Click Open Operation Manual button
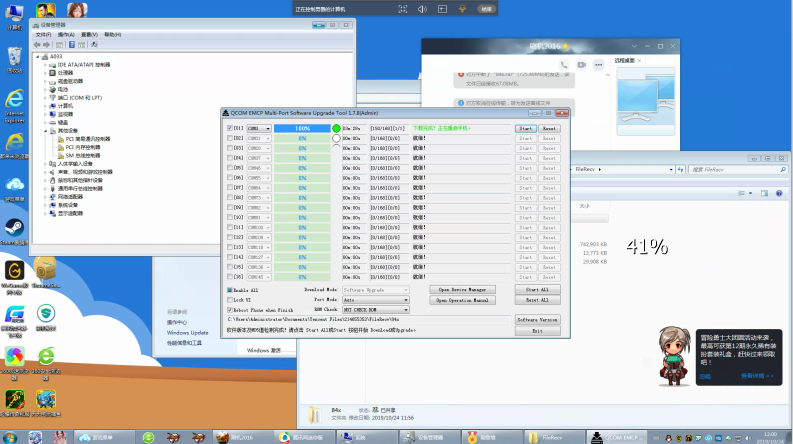 [x=462, y=300]
